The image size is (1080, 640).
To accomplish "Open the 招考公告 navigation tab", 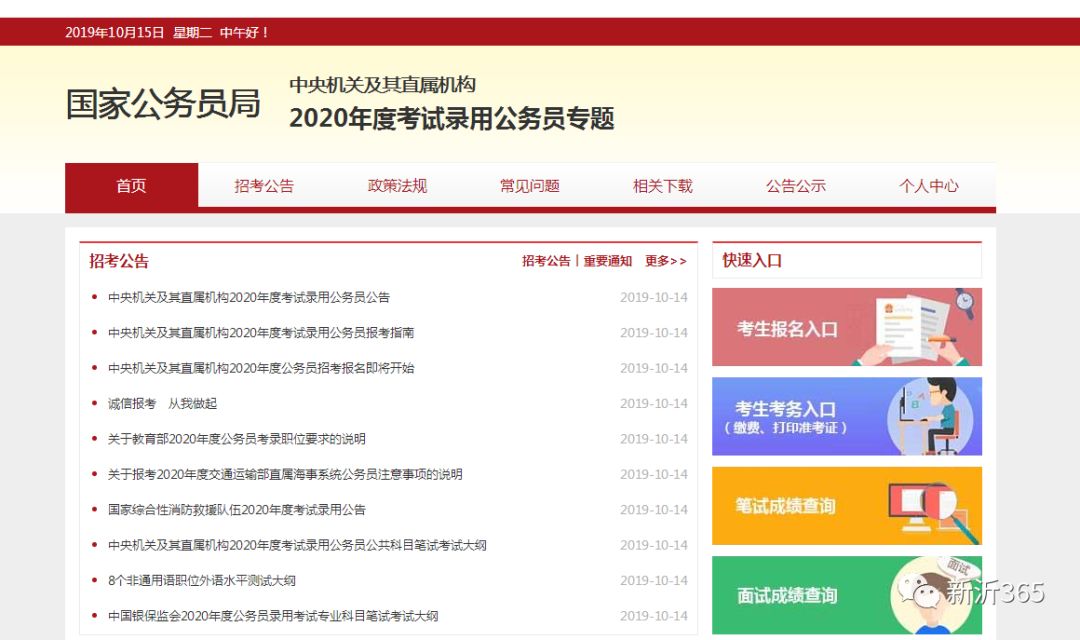I will tap(264, 186).
